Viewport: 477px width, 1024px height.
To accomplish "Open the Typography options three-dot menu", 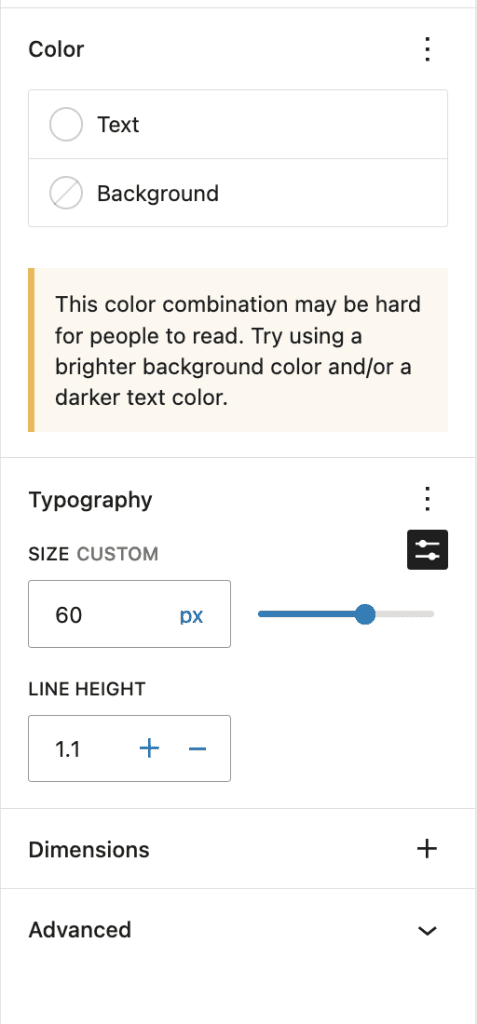I will click(x=427, y=499).
